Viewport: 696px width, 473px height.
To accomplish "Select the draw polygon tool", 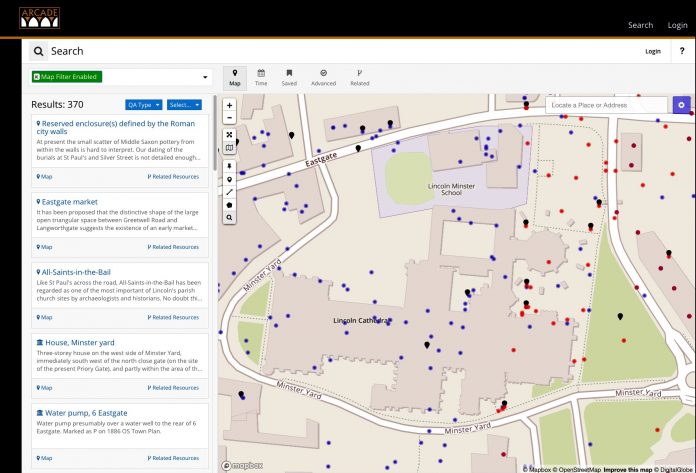I will [x=230, y=204].
